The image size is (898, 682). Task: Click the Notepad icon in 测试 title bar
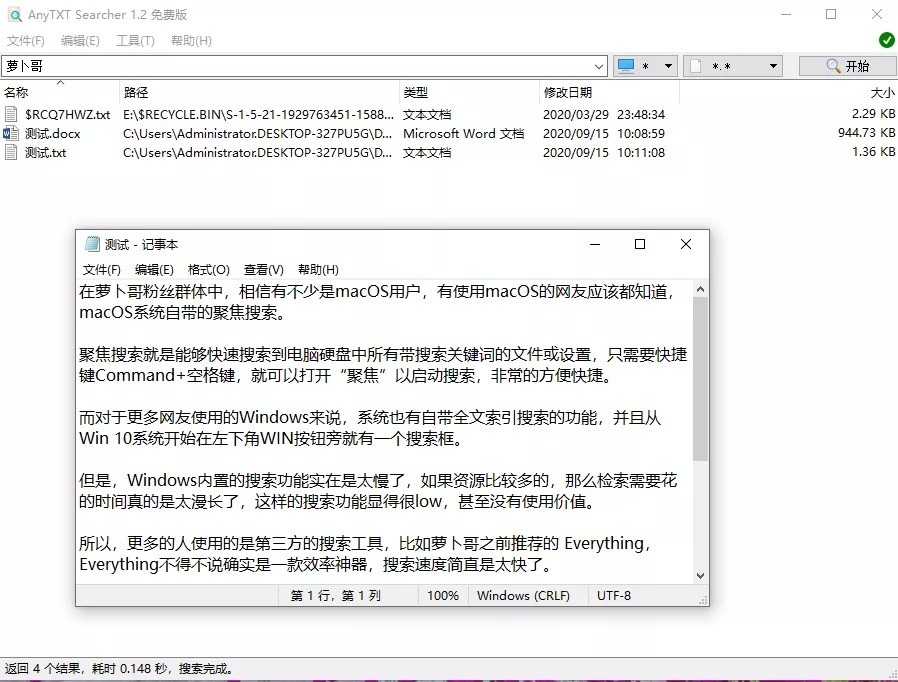pos(92,244)
